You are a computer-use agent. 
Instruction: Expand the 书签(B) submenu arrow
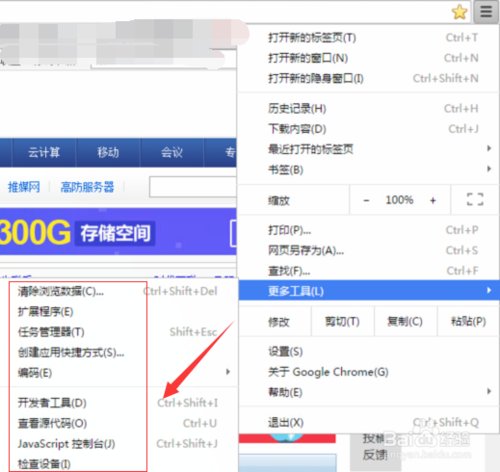489,169
